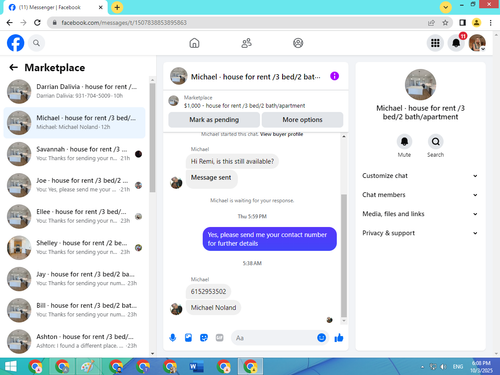Click the chat header Michael listing title
The height and width of the screenshot is (375, 500).
click(x=255, y=77)
